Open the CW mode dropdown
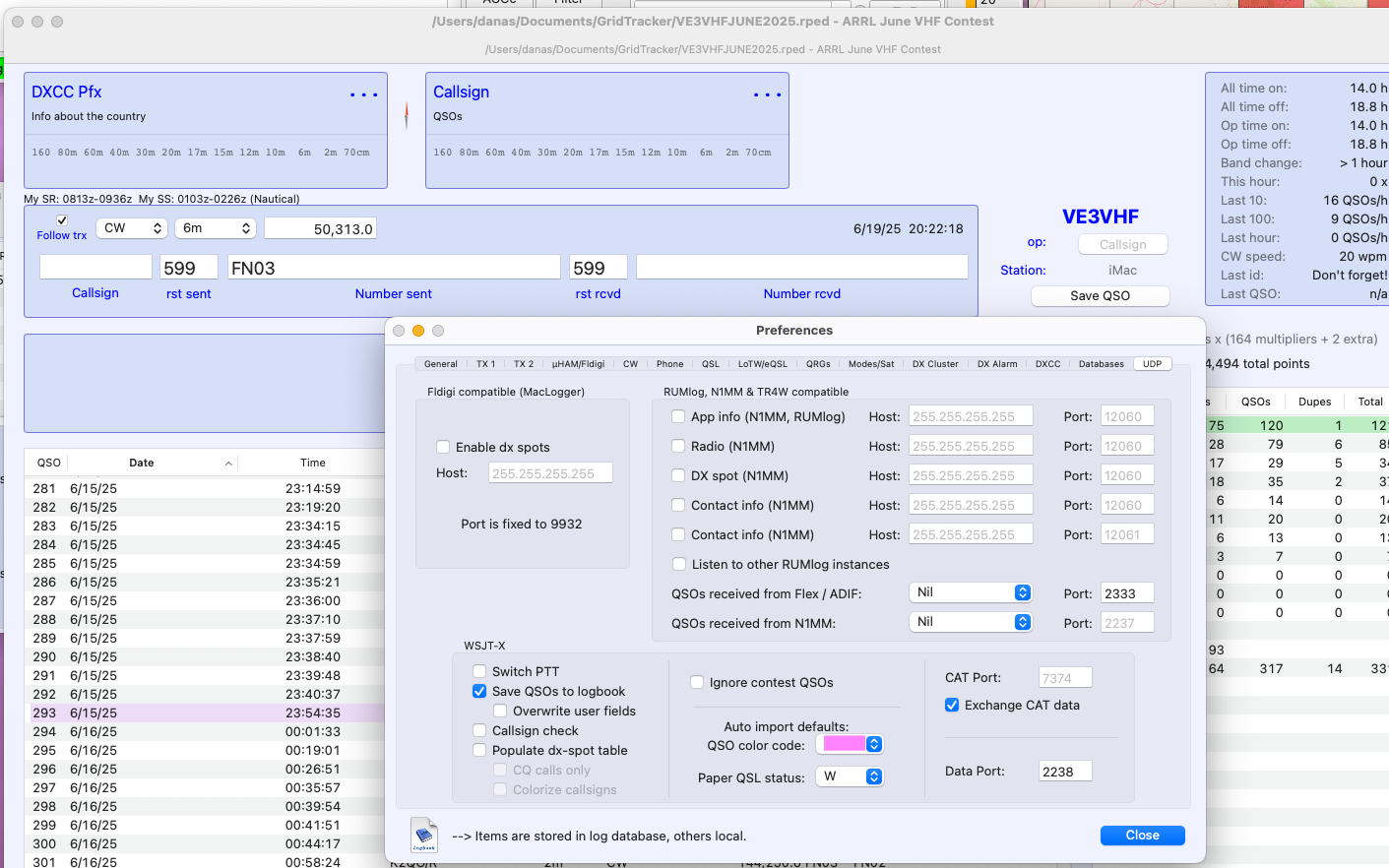The width and height of the screenshot is (1389, 868). pos(133,228)
